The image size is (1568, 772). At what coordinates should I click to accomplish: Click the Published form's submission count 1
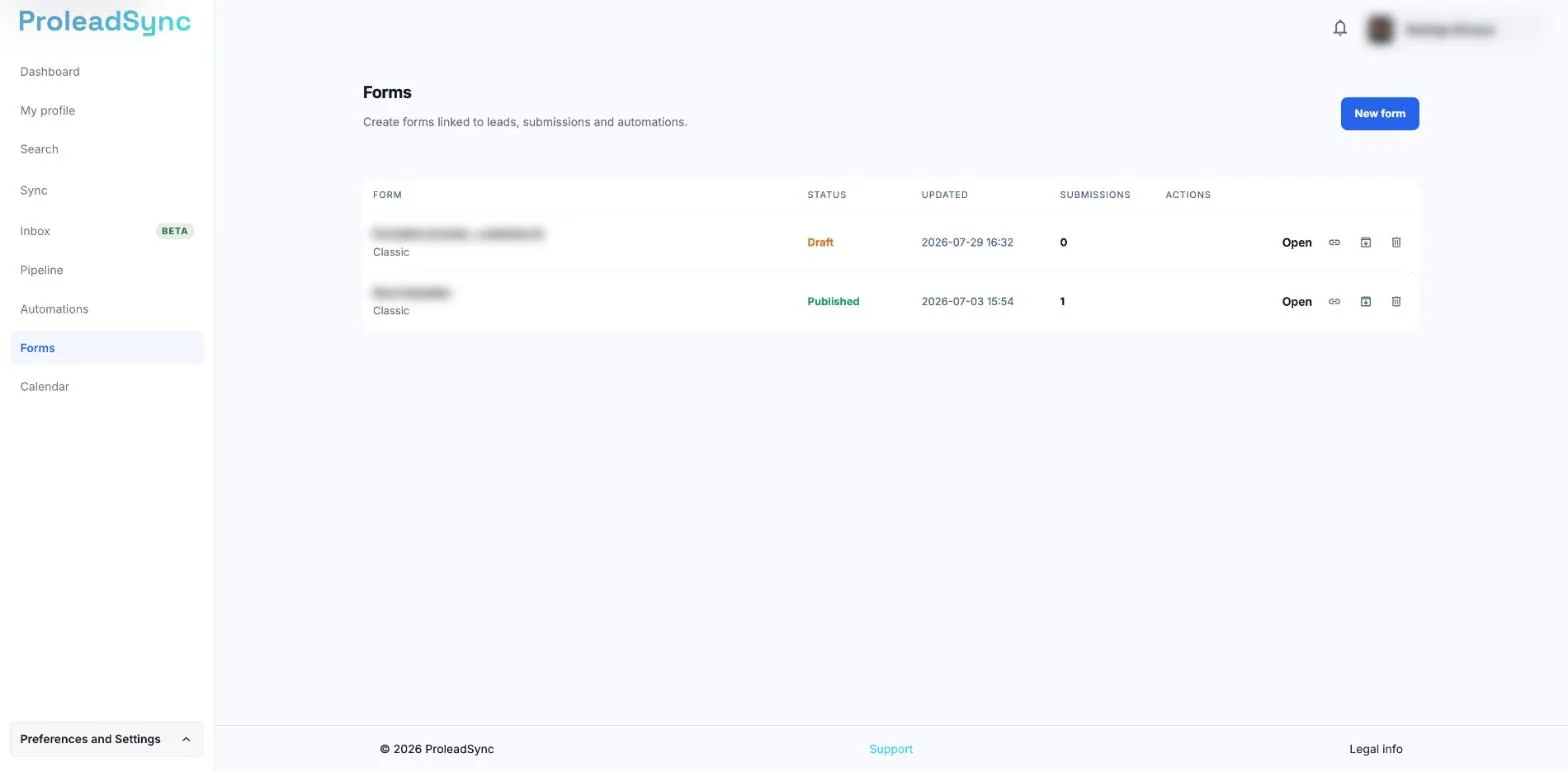click(x=1062, y=302)
